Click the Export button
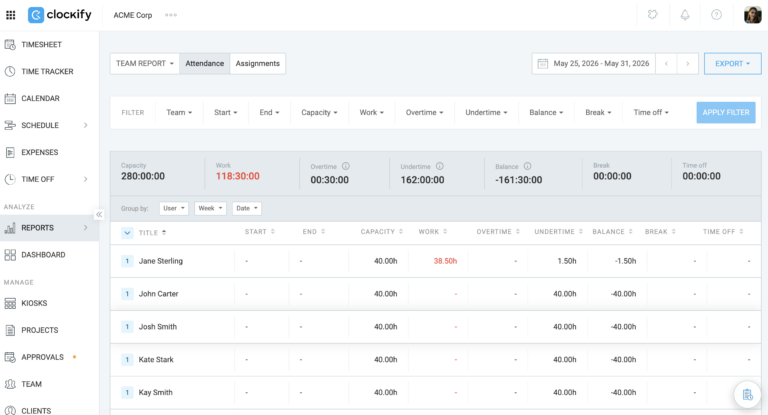 click(732, 64)
